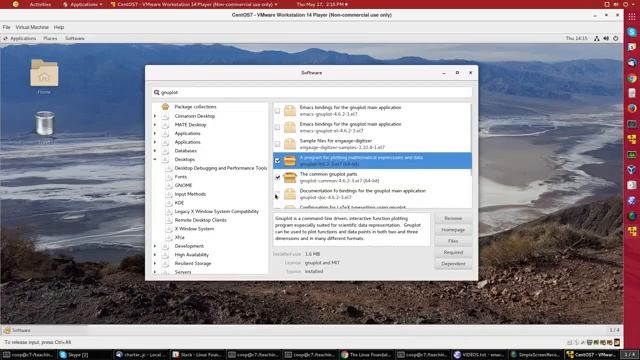Expand the Resilient Storage tree node
Screen dimensions: 640x360
click(155, 263)
